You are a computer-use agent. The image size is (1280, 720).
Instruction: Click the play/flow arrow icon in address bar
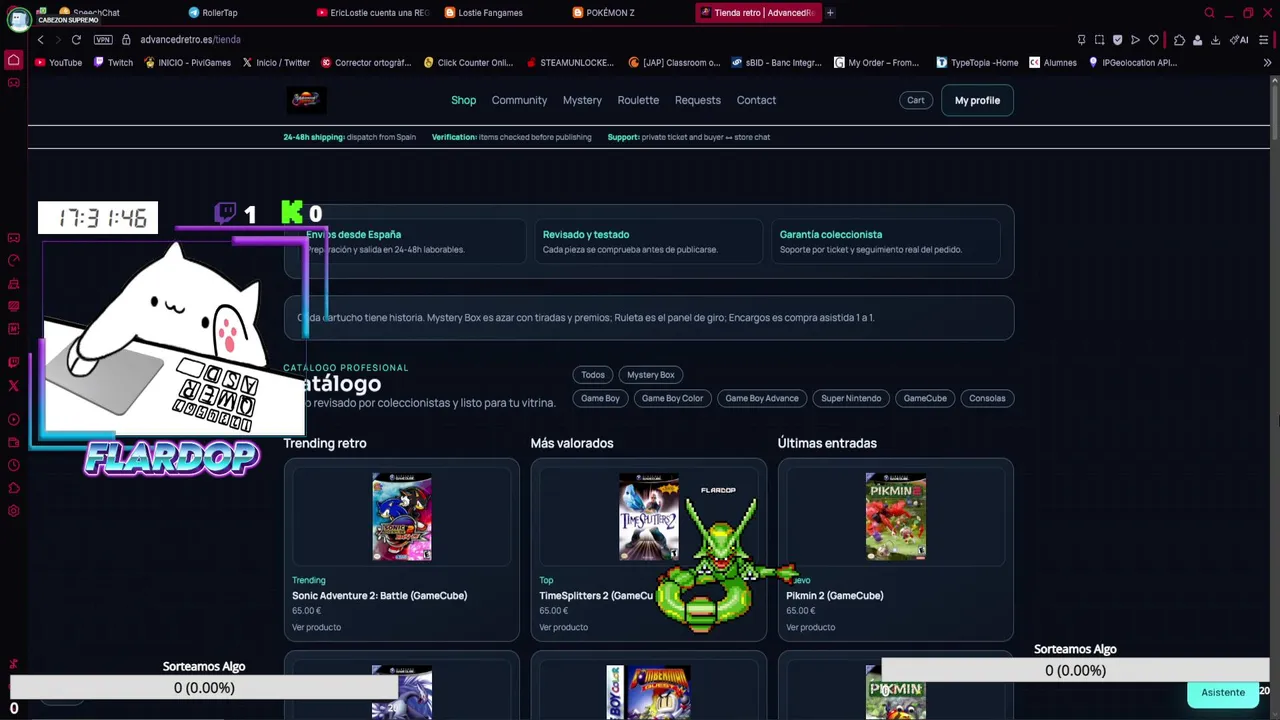pos(1135,40)
